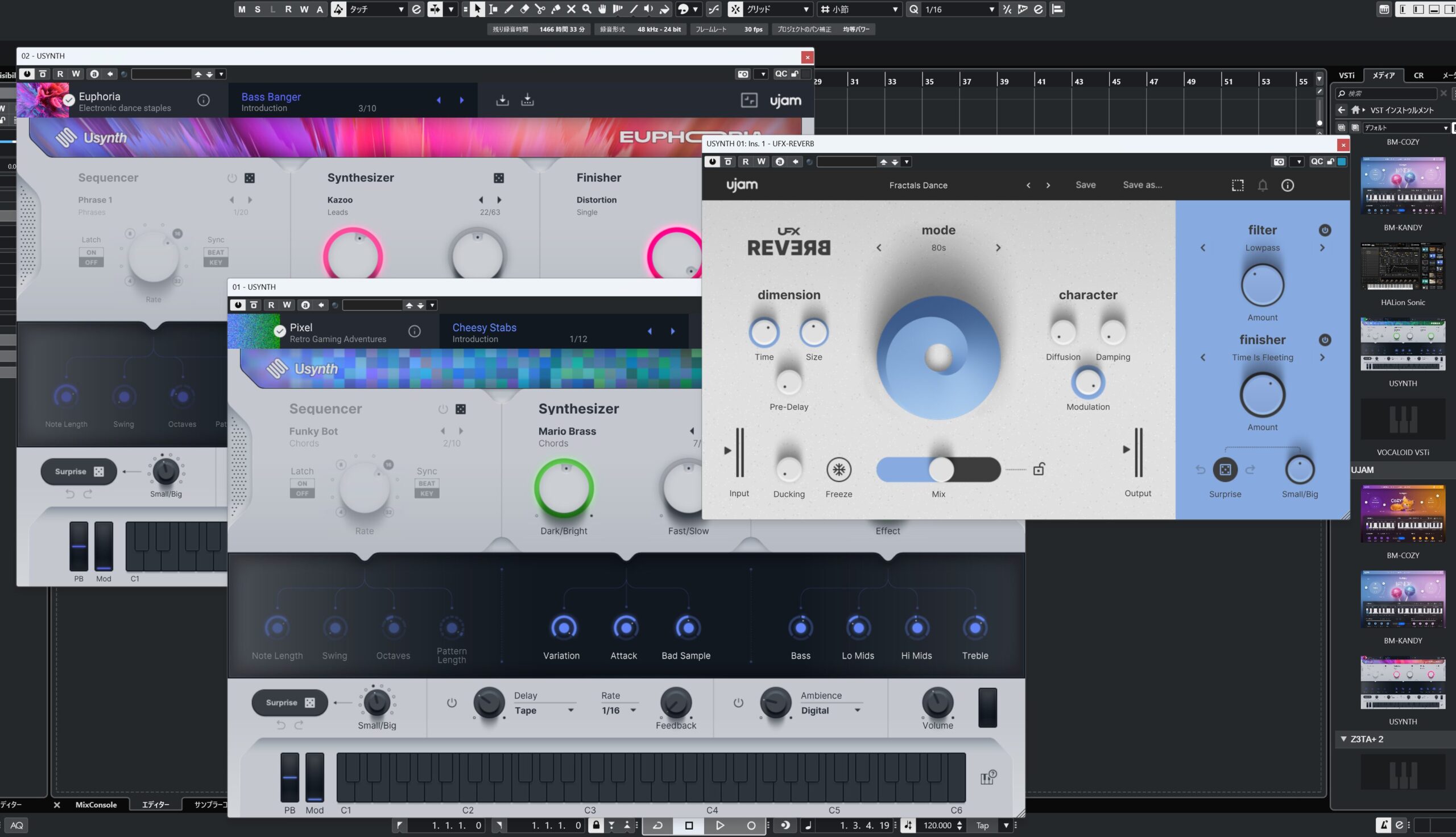Open the notification bell in UFX Reverb
1456x837 pixels.
click(1263, 185)
